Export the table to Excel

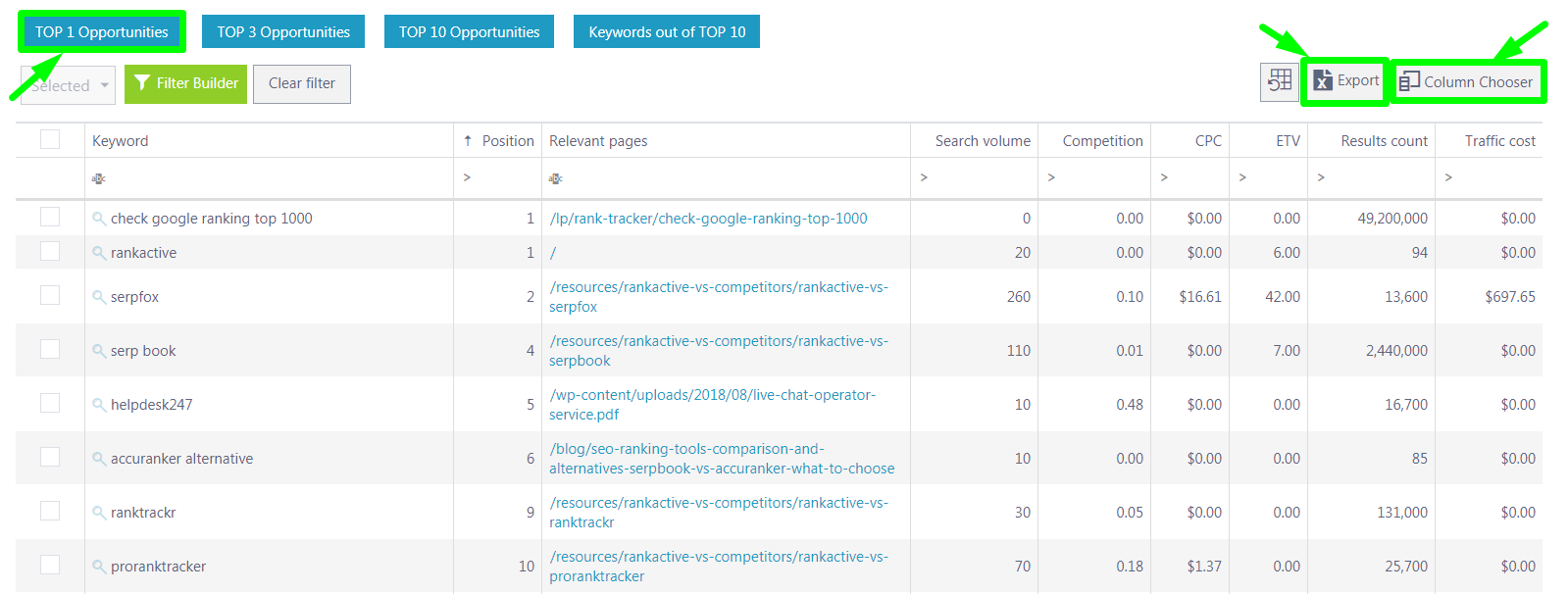pos(1345,81)
